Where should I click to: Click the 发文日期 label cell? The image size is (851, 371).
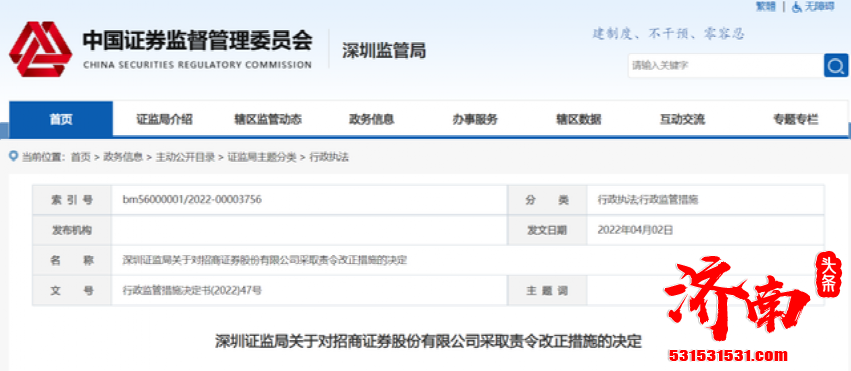pos(547,230)
